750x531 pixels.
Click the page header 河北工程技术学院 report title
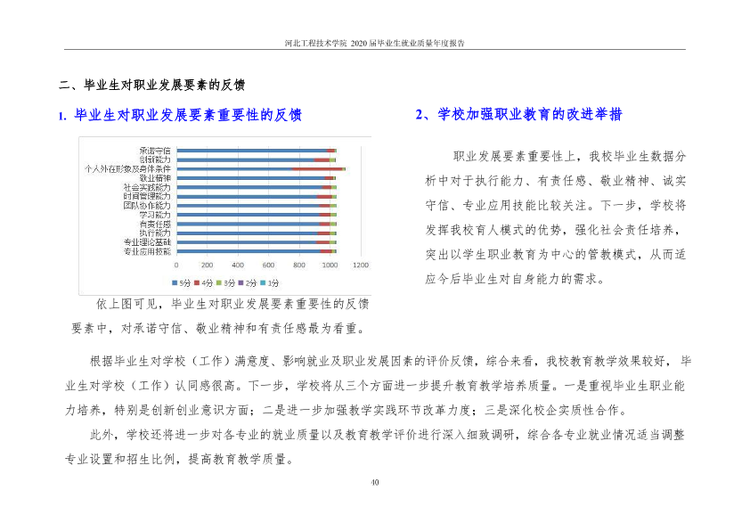click(x=375, y=43)
